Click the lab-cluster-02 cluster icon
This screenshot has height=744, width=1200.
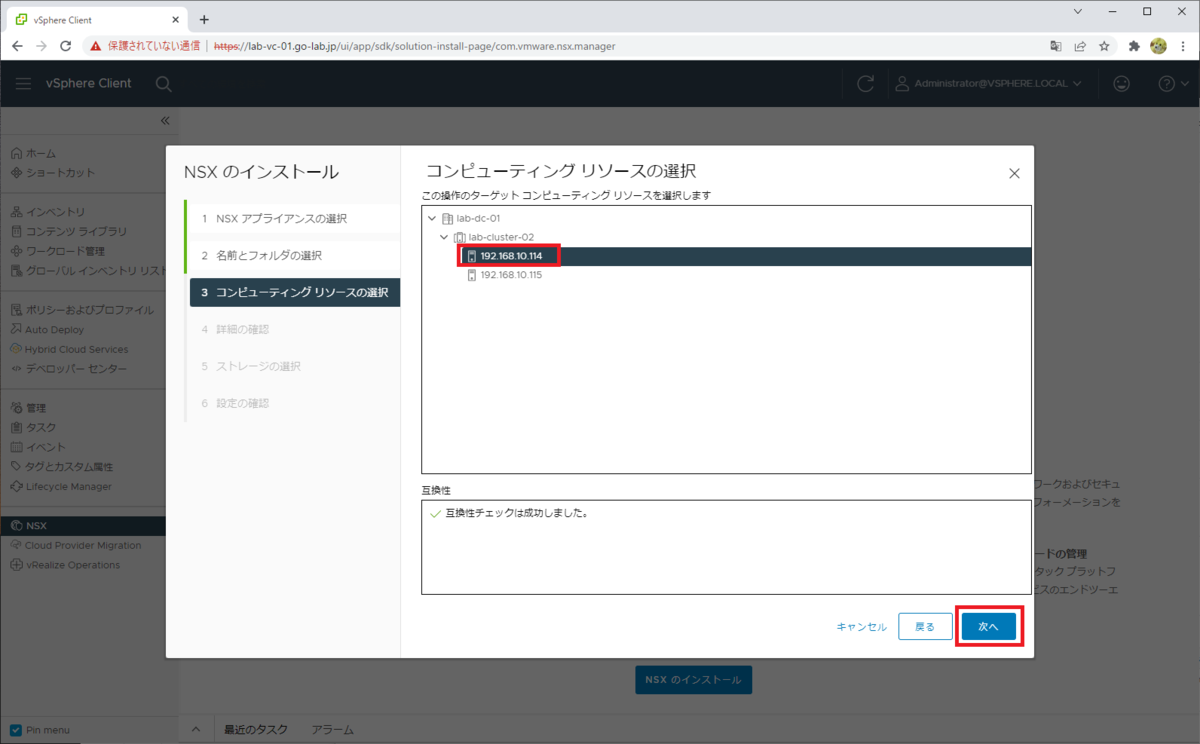coord(460,237)
